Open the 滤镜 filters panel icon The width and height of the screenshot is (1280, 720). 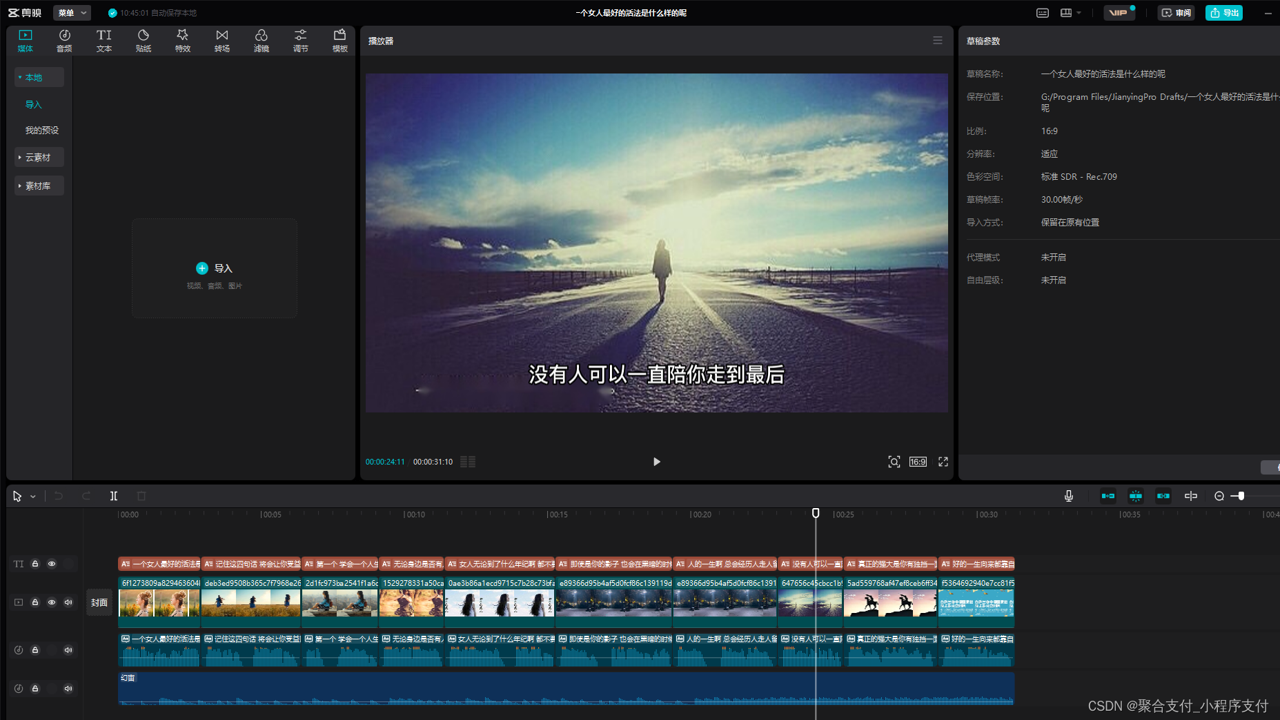pos(261,40)
